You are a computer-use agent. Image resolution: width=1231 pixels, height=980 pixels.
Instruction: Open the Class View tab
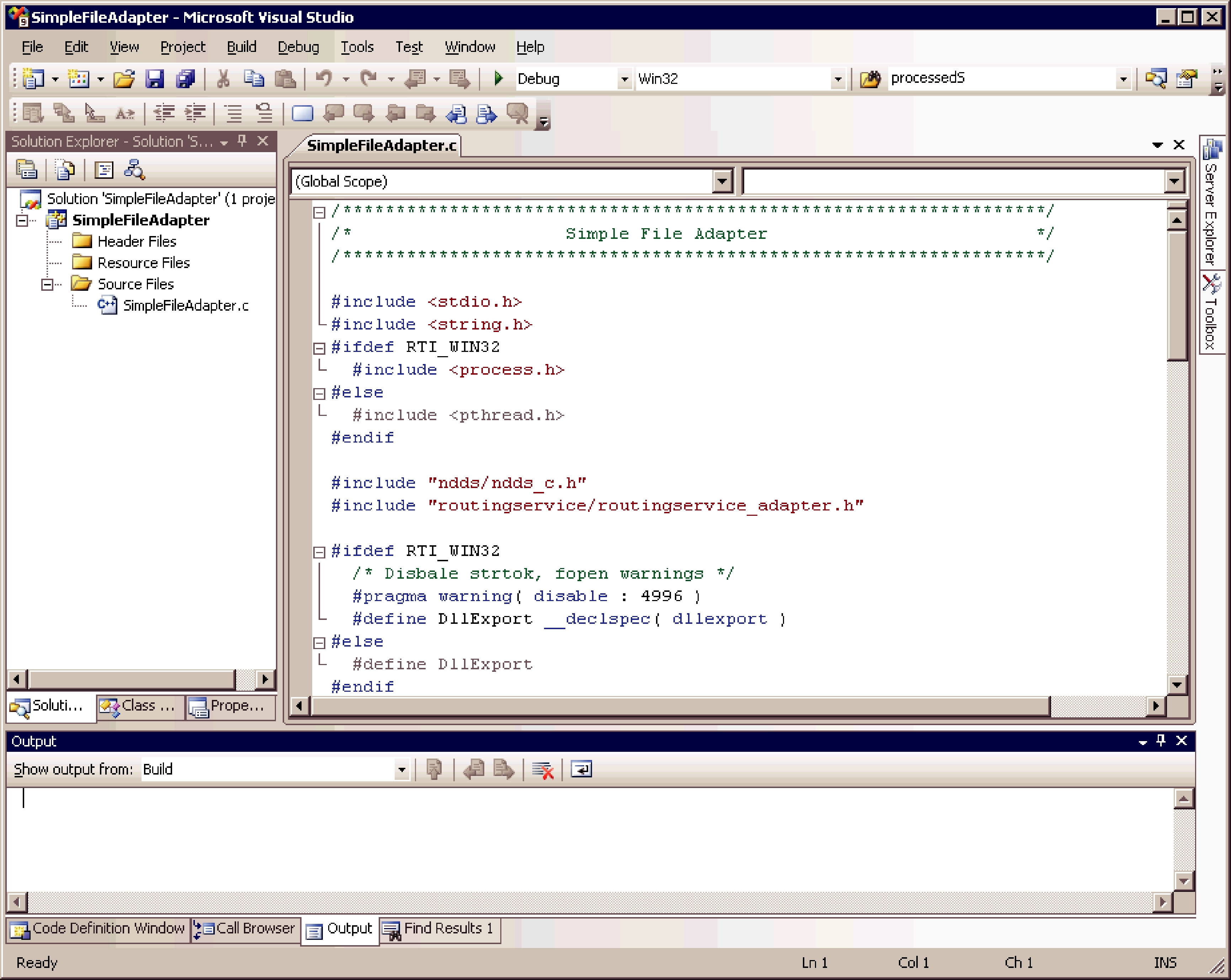point(140,706)
